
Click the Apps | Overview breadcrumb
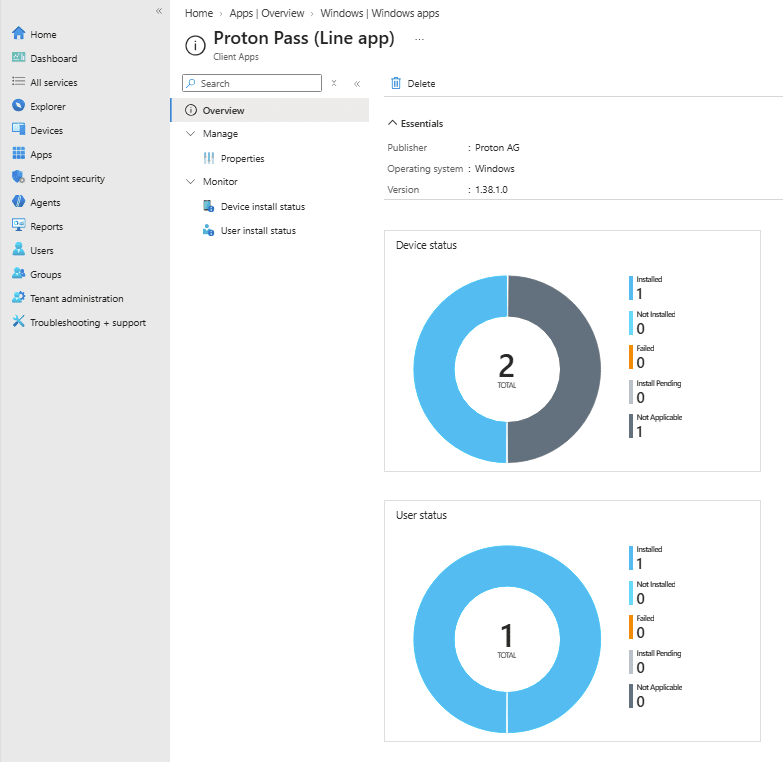click(x=267, y=13)
